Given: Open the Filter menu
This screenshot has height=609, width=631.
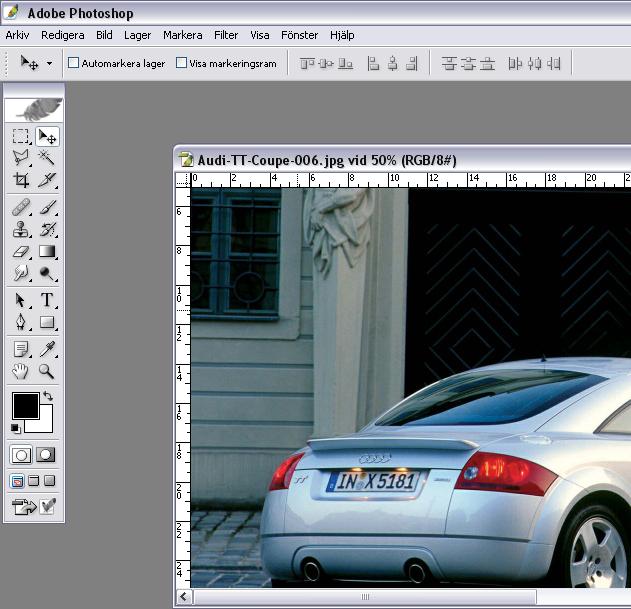Looking at the screenshot, I should (x=226, y=35).
